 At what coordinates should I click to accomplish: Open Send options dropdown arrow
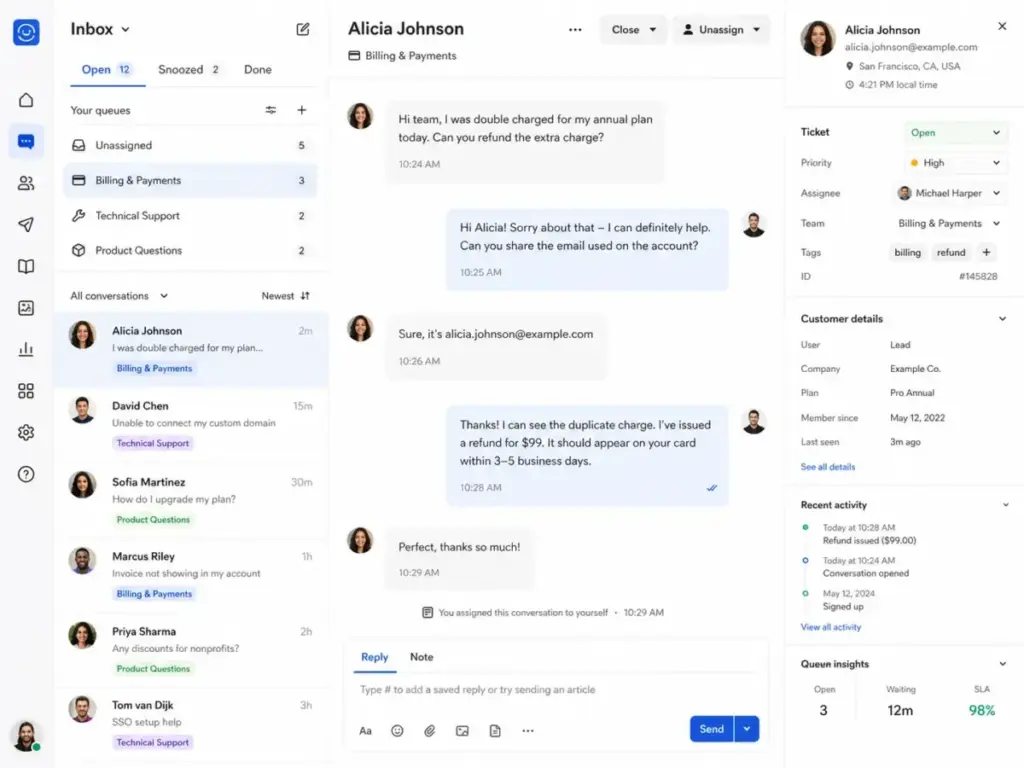point(746,729)
